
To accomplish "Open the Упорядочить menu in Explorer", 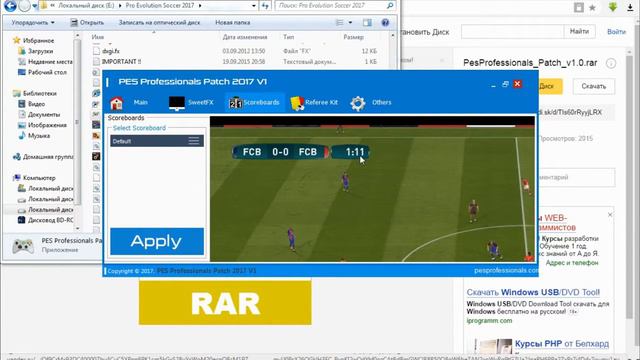I will click(x=33, y=22).
